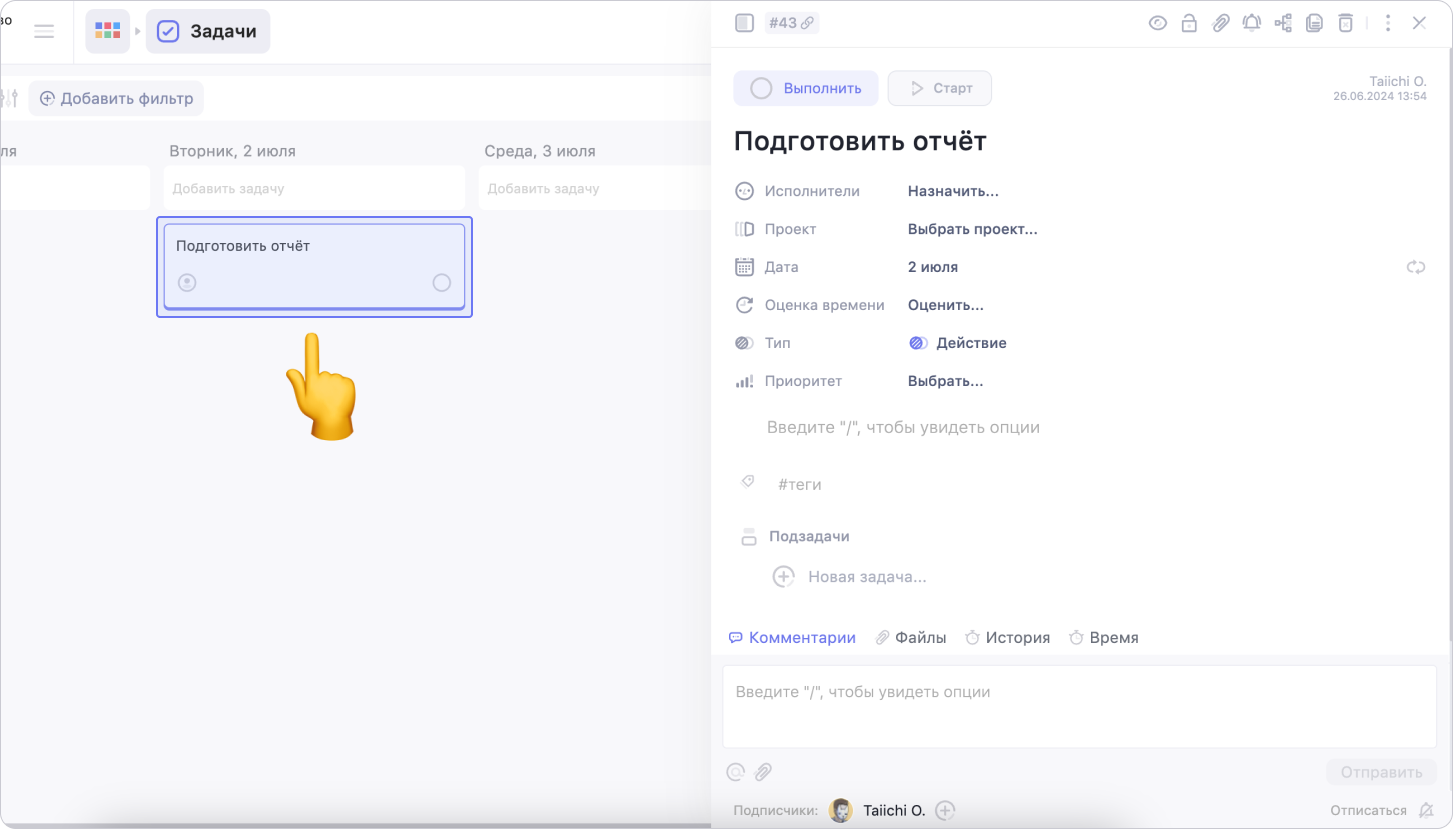Open the three-dot more options menu
Screen dimensions: 1453x829
pos(1387,23)
